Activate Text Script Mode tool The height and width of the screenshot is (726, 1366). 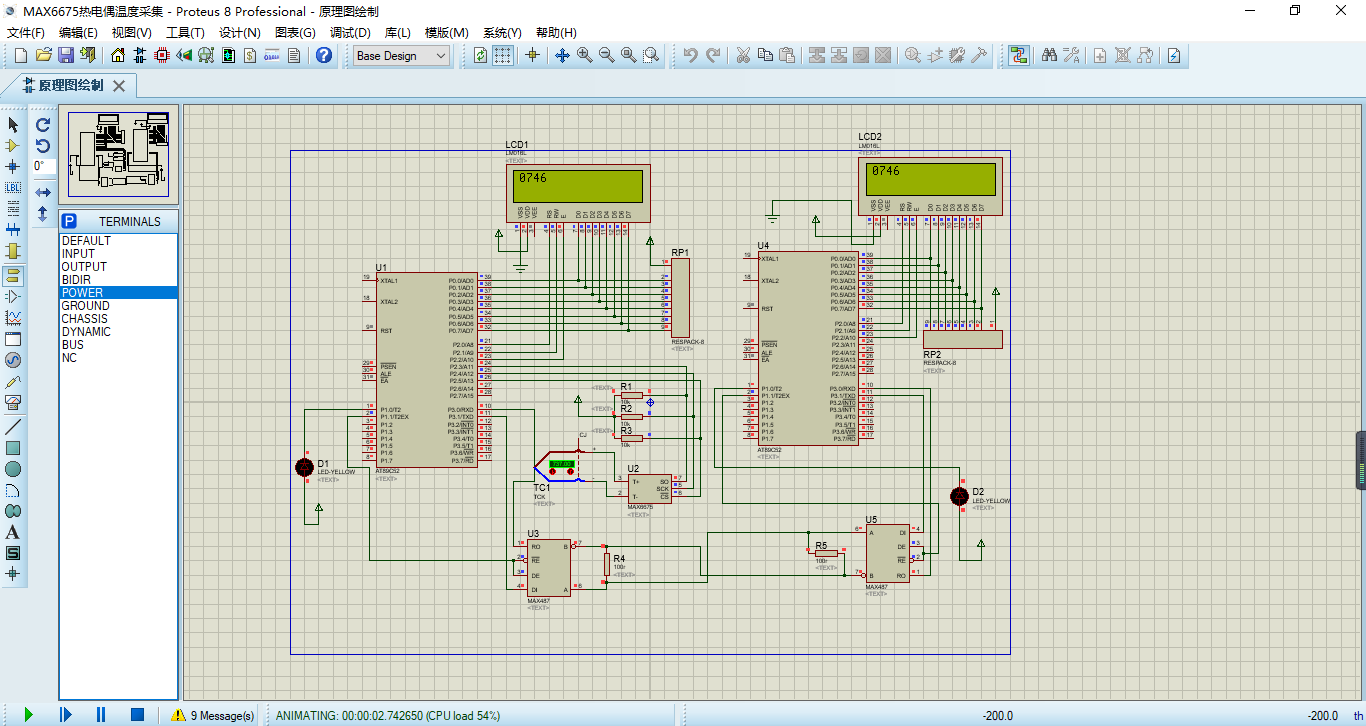point(13,208)
